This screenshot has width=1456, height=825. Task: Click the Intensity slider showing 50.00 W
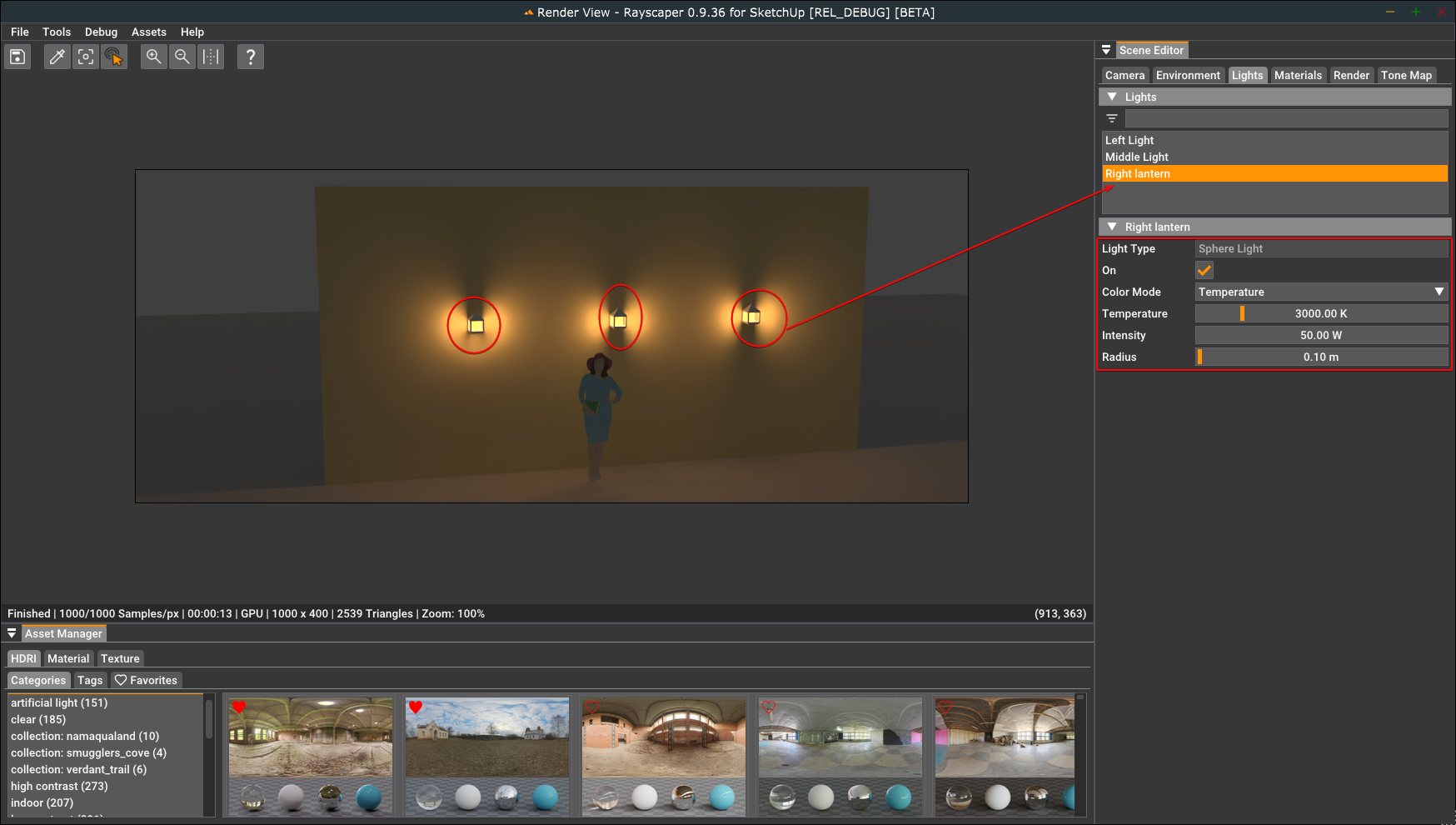point(1321,335)
